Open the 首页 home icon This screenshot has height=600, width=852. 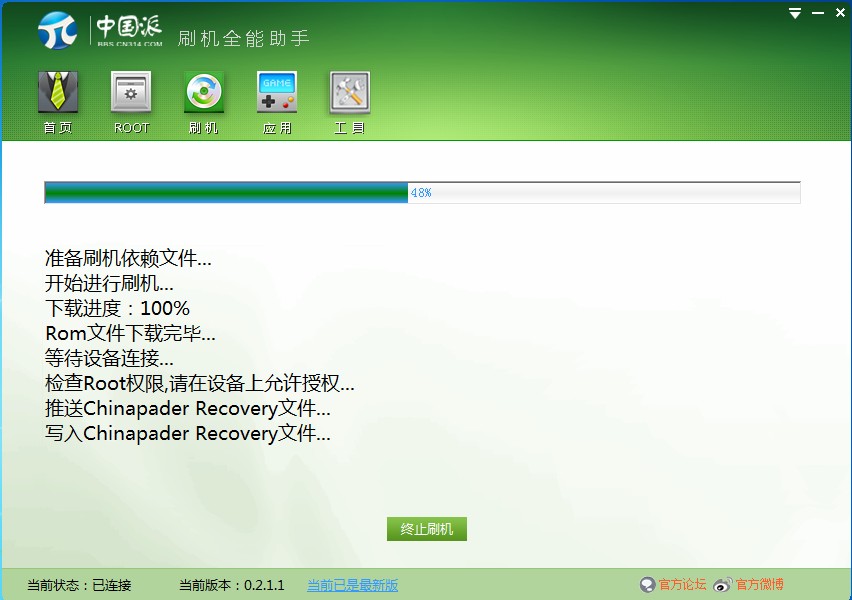tap(58, 92)
